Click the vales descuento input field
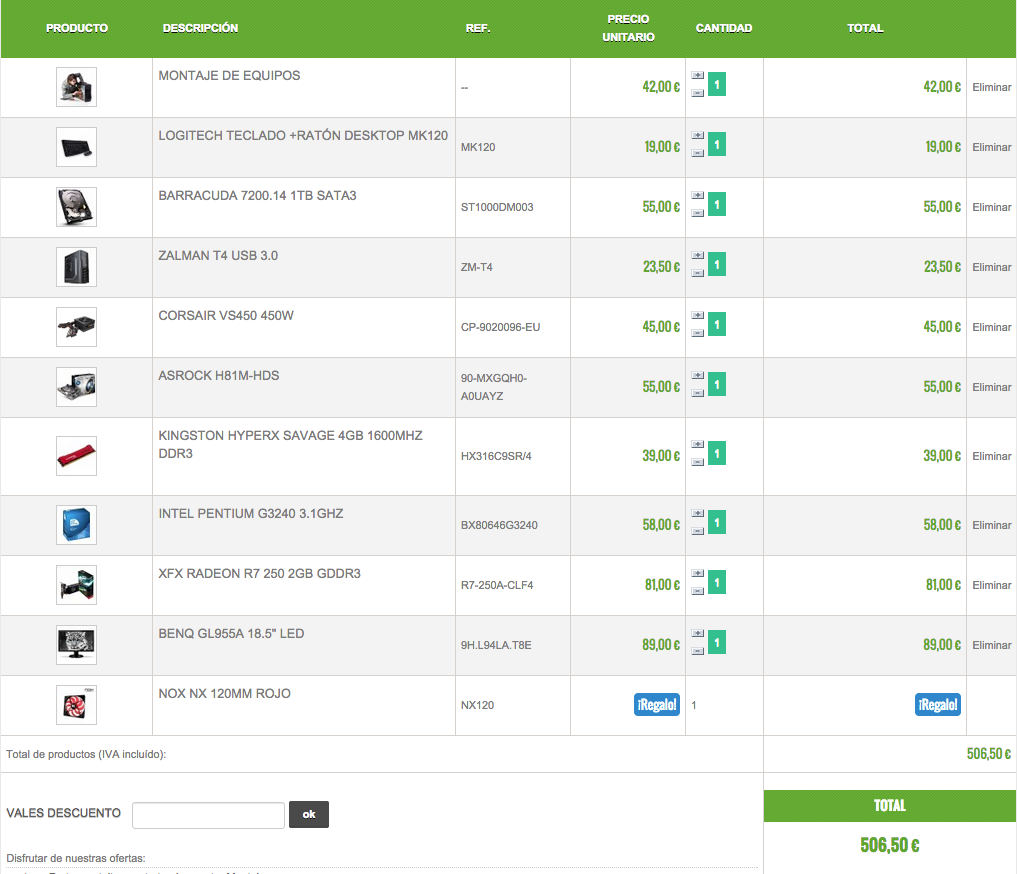This screenshot has height=874, width=1019. pyautogui.click(x=208, y=815)
